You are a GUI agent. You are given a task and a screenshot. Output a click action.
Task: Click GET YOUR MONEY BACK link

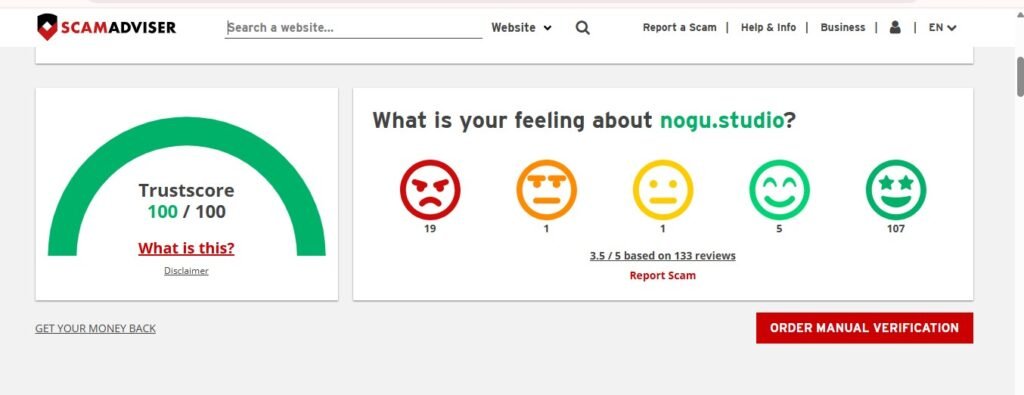[x=95, y=328]
